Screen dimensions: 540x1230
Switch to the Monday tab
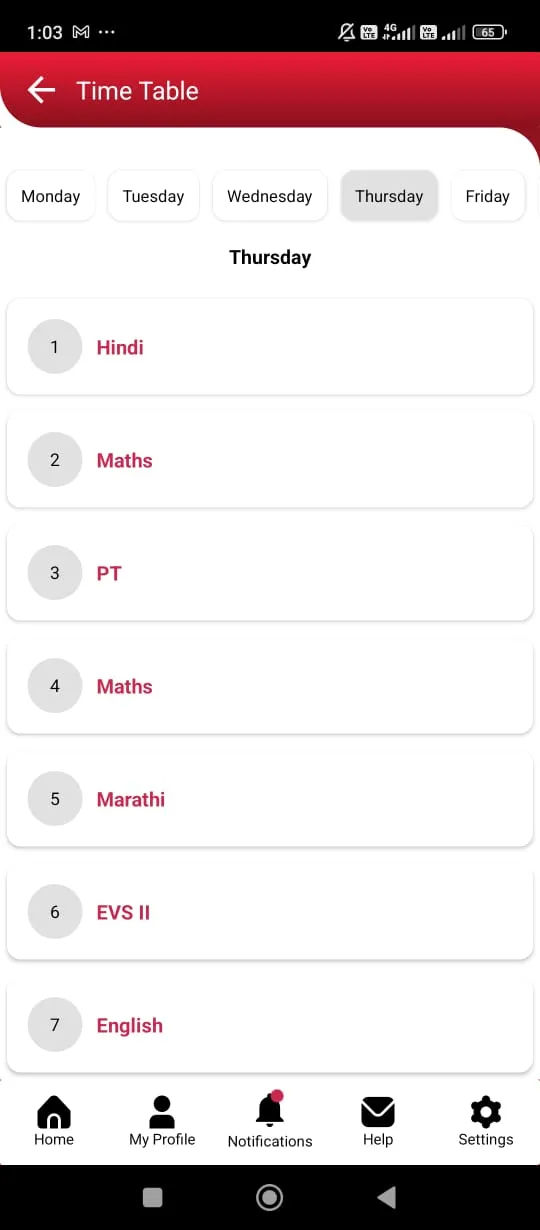point(51,196)
